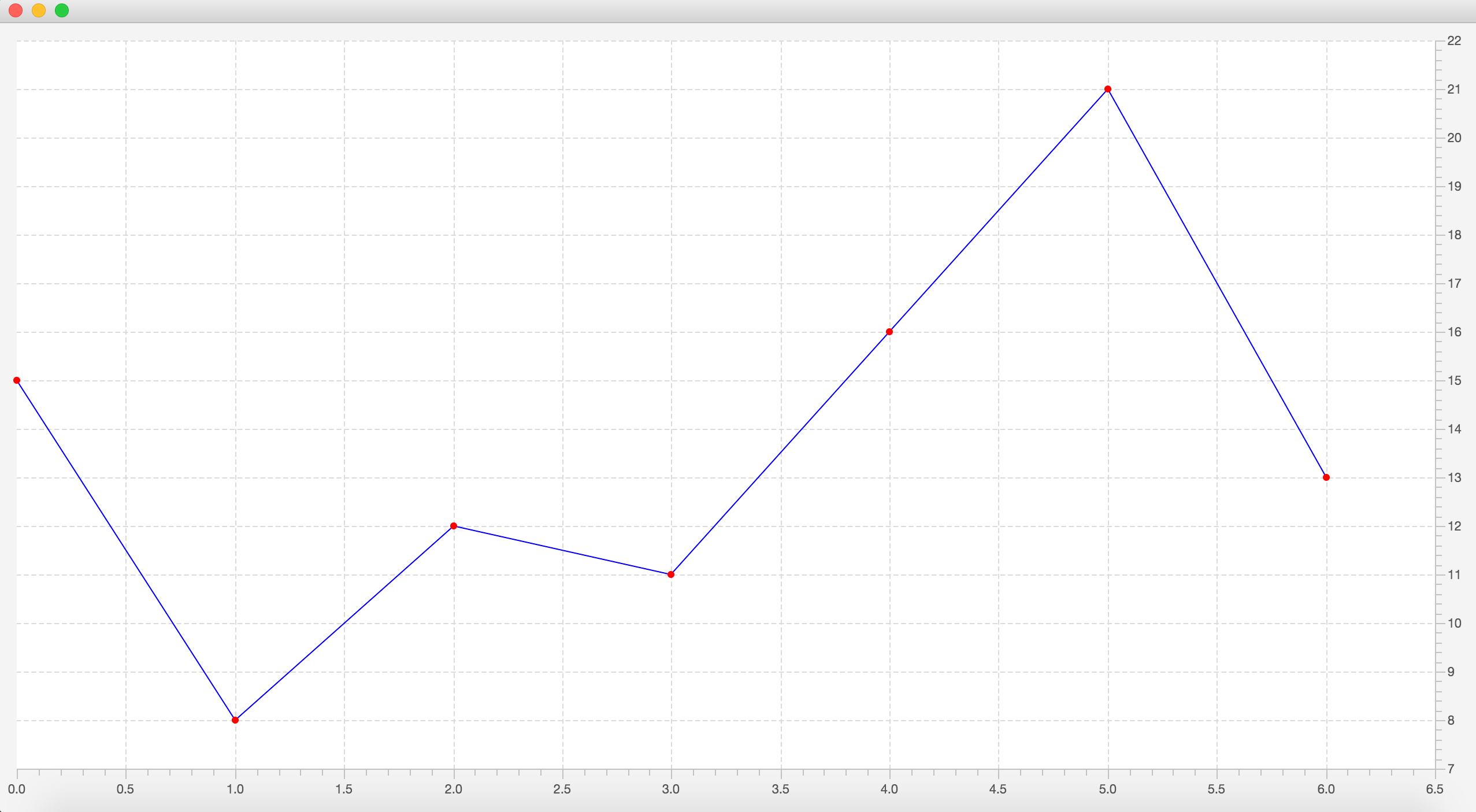Click the x-axis label 3.5
The image size is (1476, 812).
[780, 789]
